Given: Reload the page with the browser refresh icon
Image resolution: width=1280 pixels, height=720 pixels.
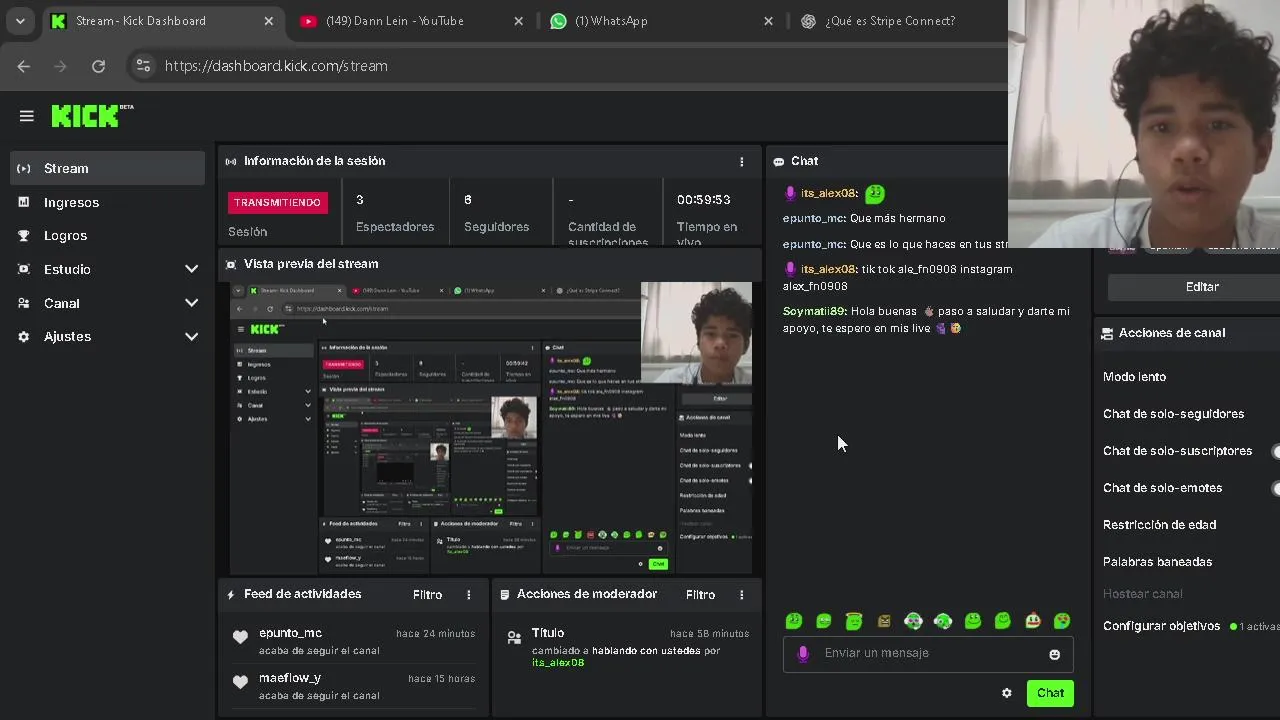Looking at the screenshot, I should pyautogui.click(x=98, y=66).
